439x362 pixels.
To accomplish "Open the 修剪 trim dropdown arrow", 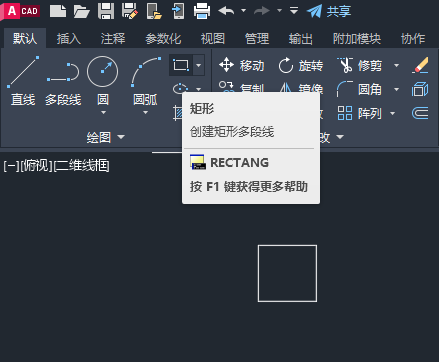I will click(x=396, y=65).
